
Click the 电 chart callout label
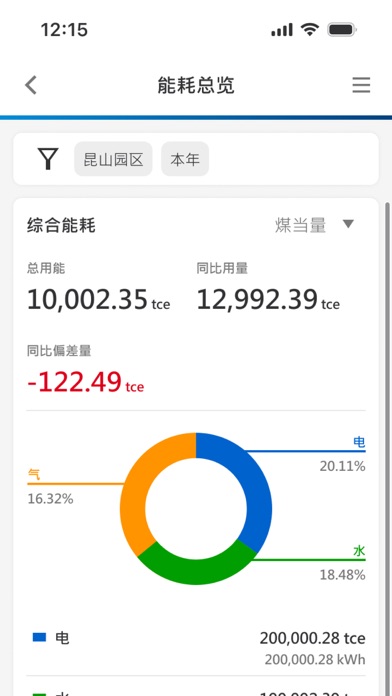point(359,442)
